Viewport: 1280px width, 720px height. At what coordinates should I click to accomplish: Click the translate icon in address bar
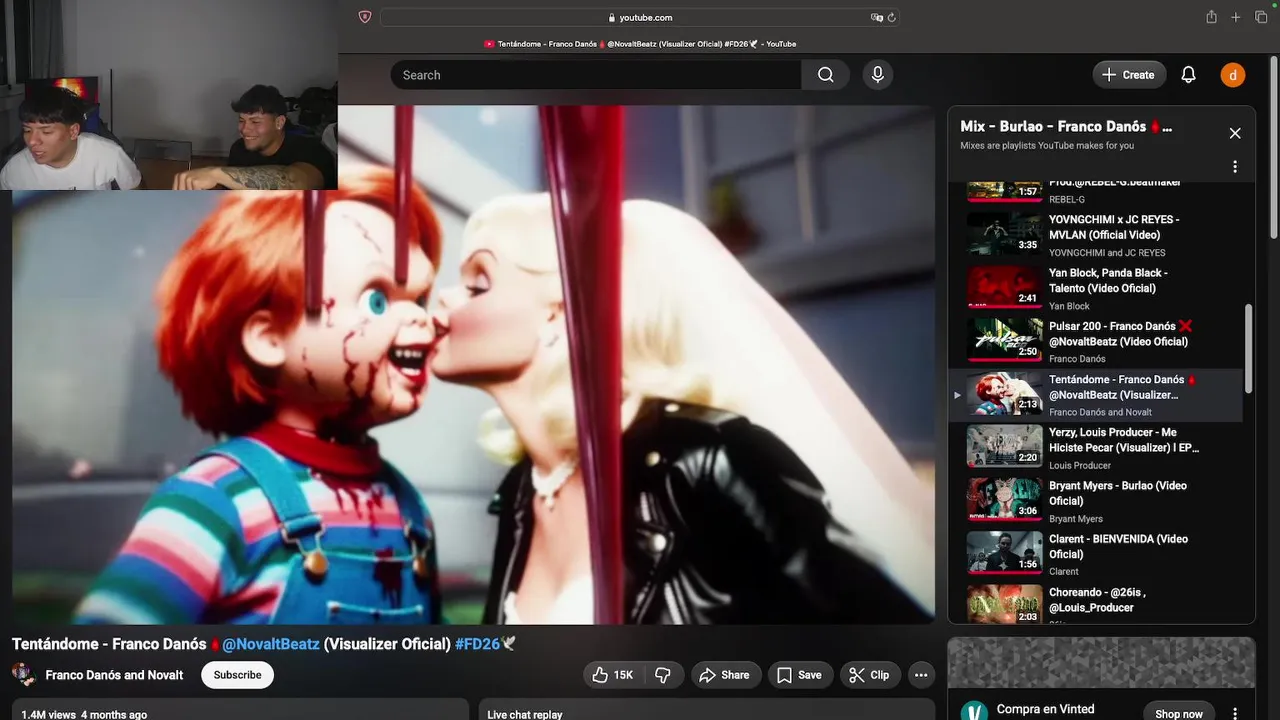(x=876, y=17)
